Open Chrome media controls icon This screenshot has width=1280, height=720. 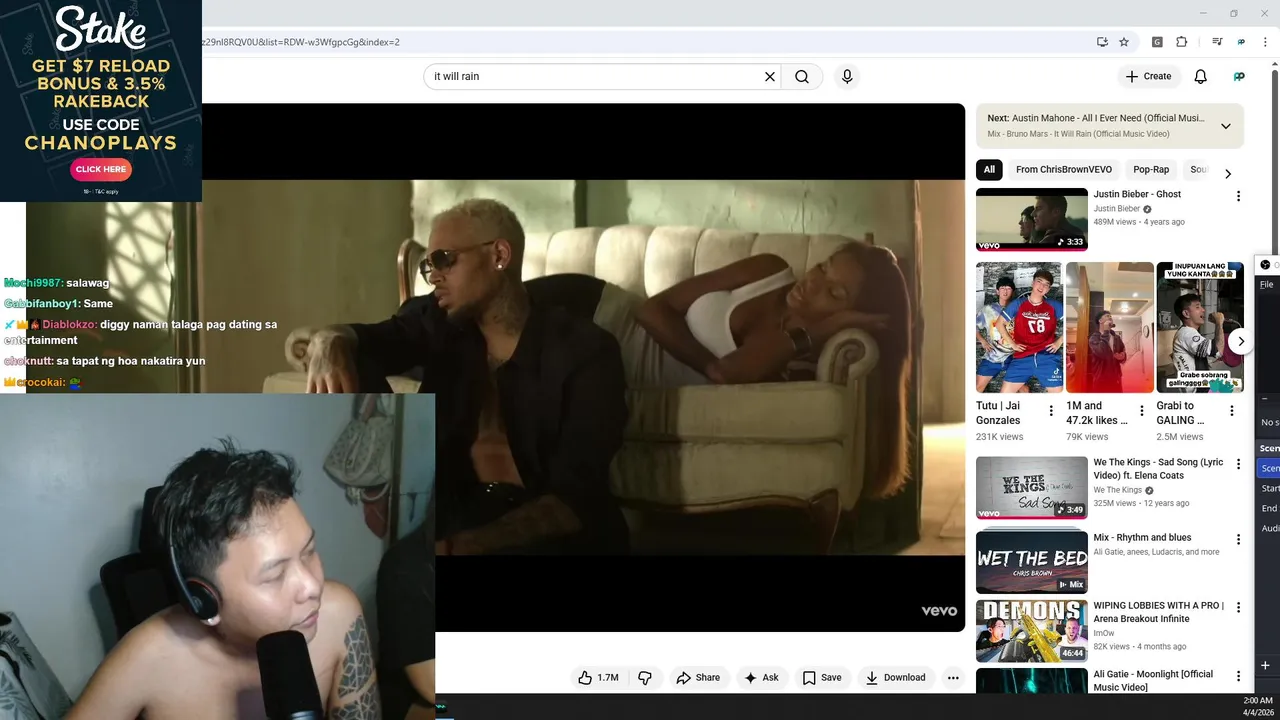pos(1217,42)
